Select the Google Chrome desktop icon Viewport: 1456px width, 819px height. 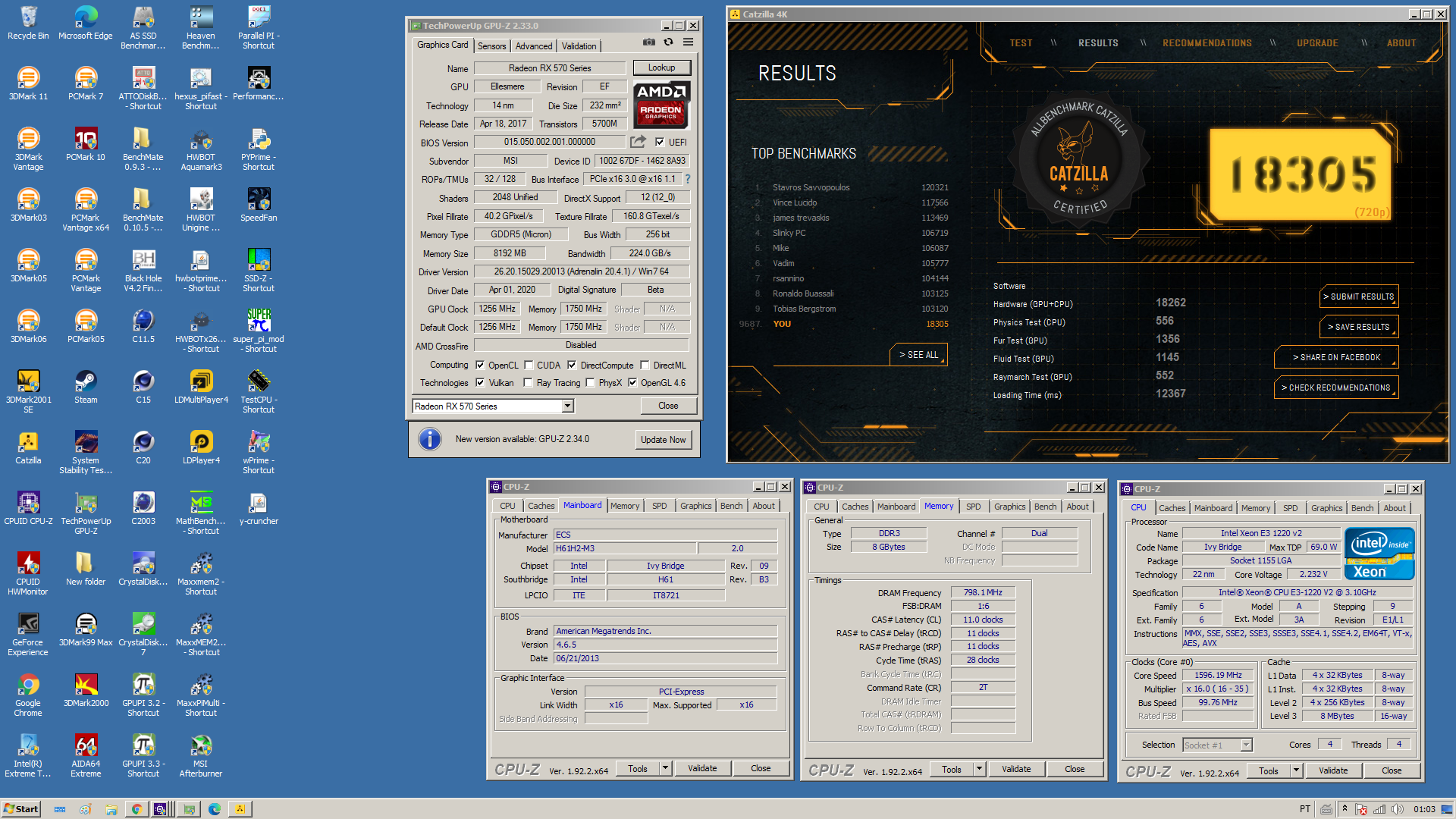(x=28, y=695)
